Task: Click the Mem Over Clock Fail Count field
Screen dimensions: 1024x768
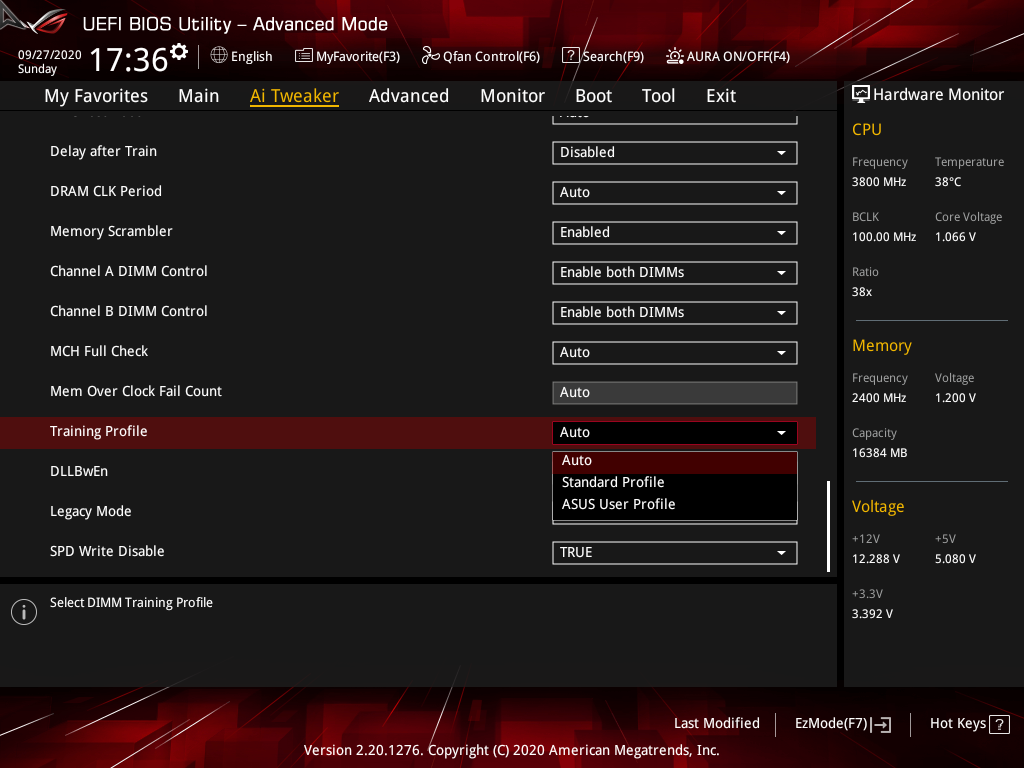Action: (x=675, y=392)
